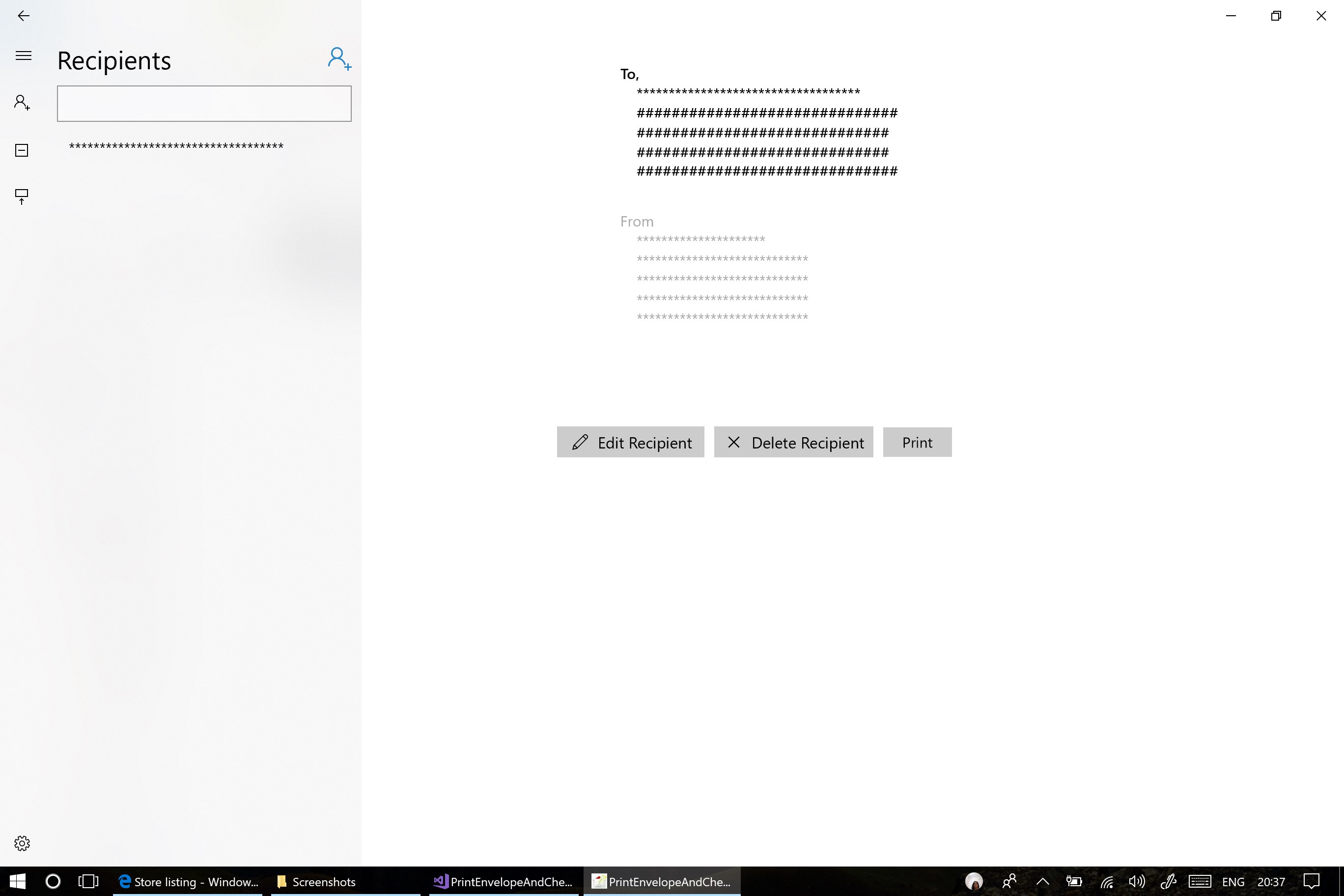Image resolution: width=1344 pixels, height=896 pixels.
Task: Select the asterisk recipient list entry
Action: click(176, 146)
